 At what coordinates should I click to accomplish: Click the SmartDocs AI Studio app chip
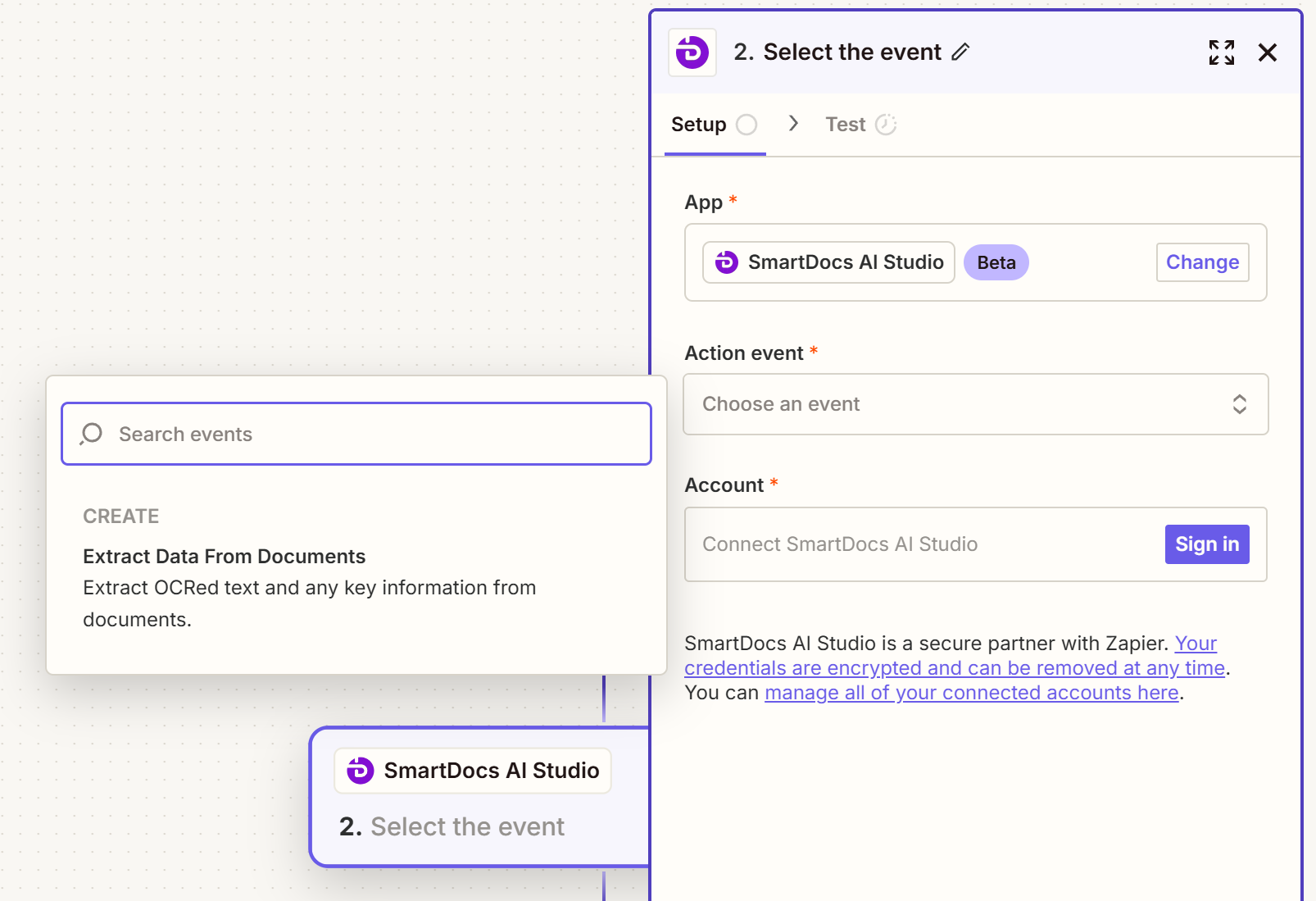pos(828,262)
